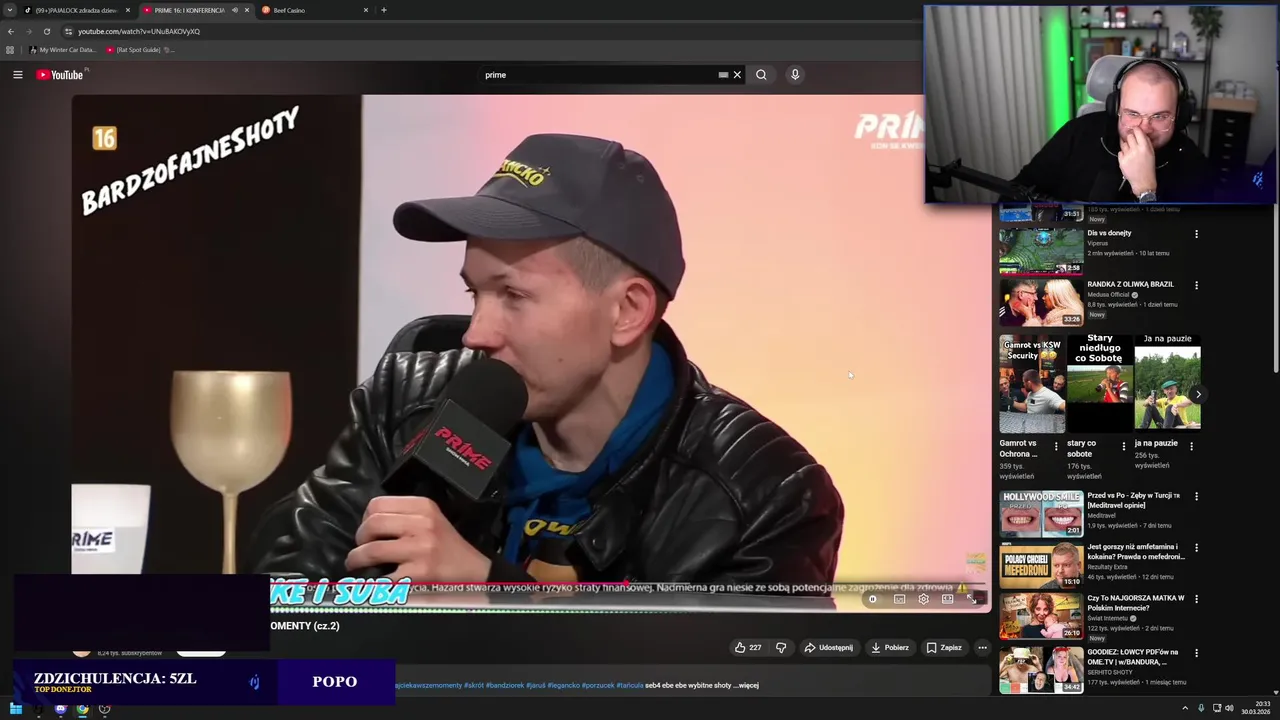Open video player settings gear
Image resolution: width=1280 pixels, height=720 pixels.
tap(923, 599)
